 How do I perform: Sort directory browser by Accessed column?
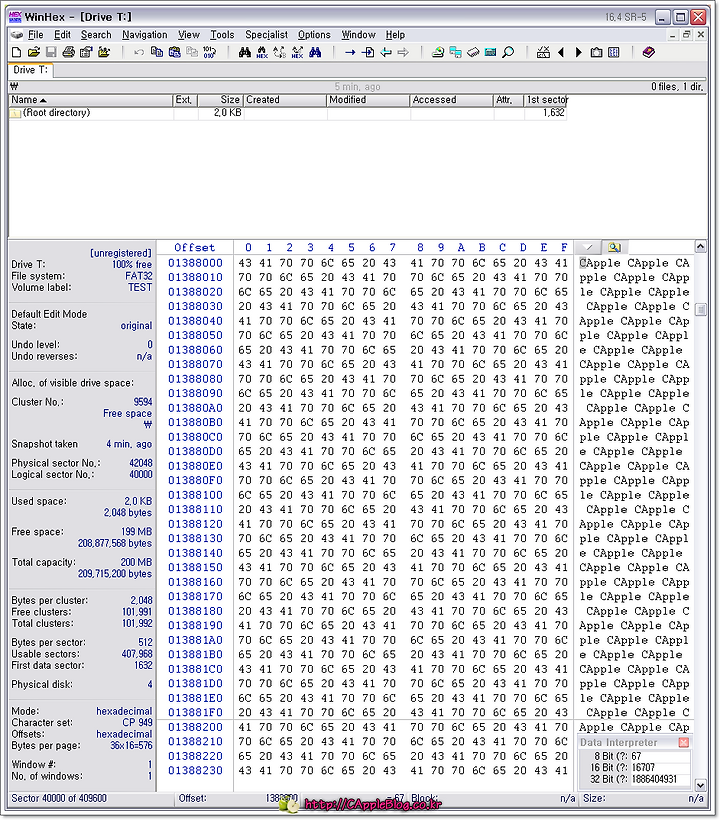452,100
